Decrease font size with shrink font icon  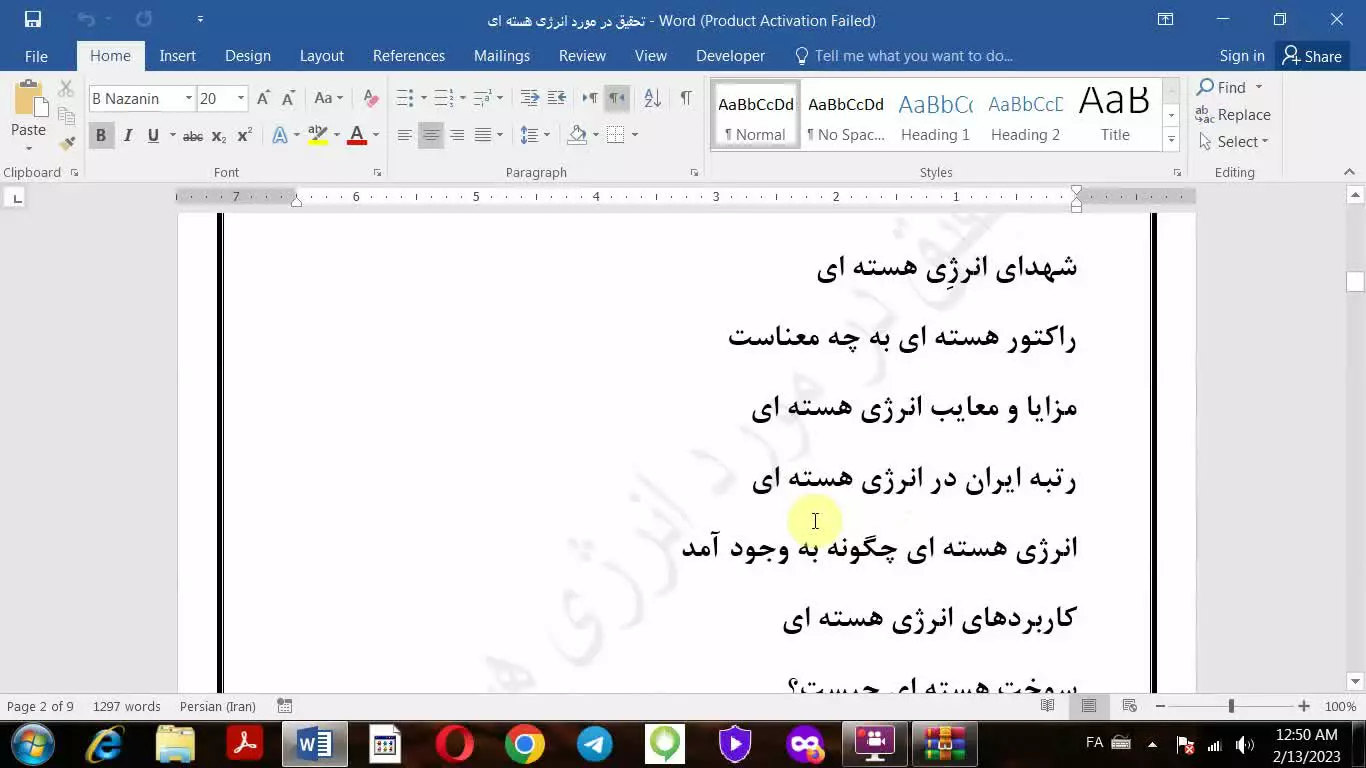[x=288, y=98]
